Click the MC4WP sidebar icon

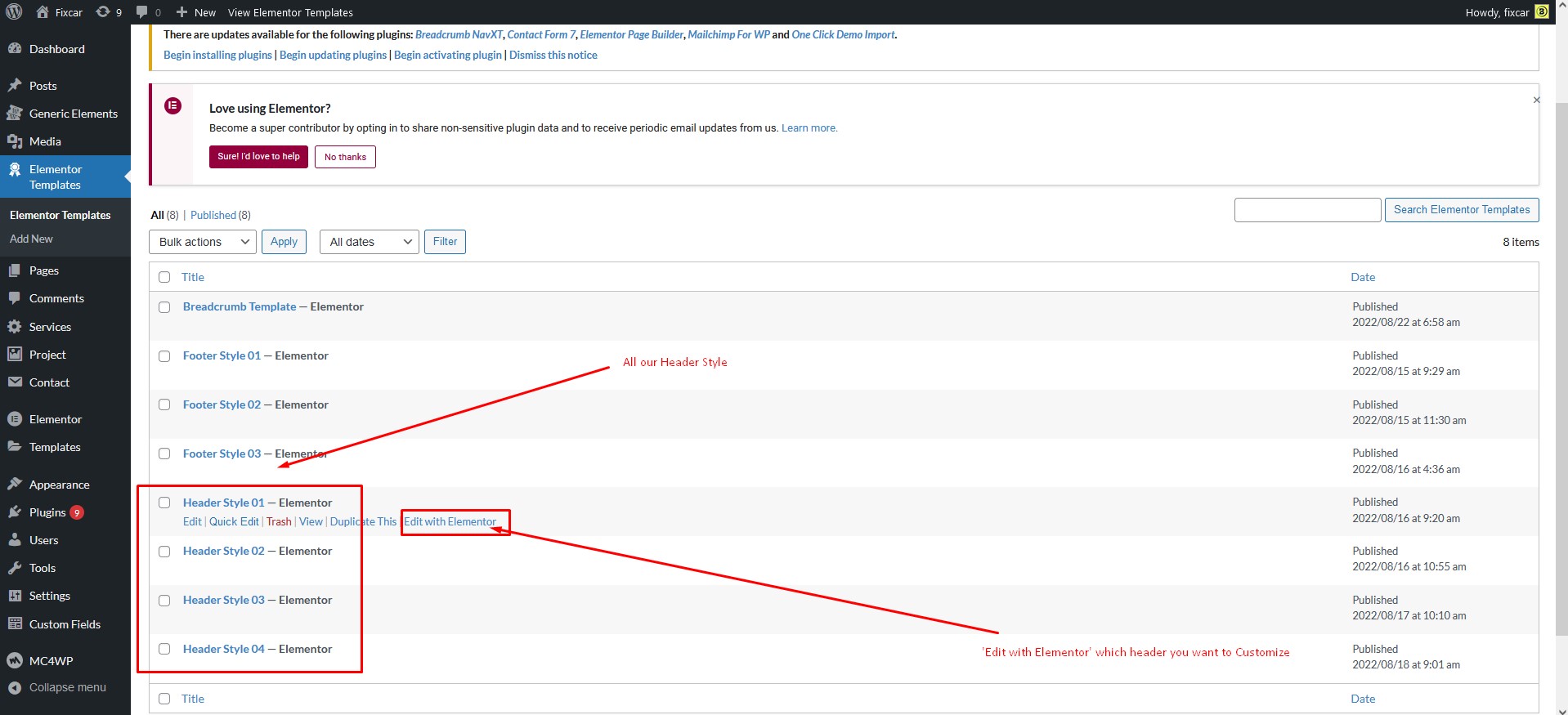[15, 660]
